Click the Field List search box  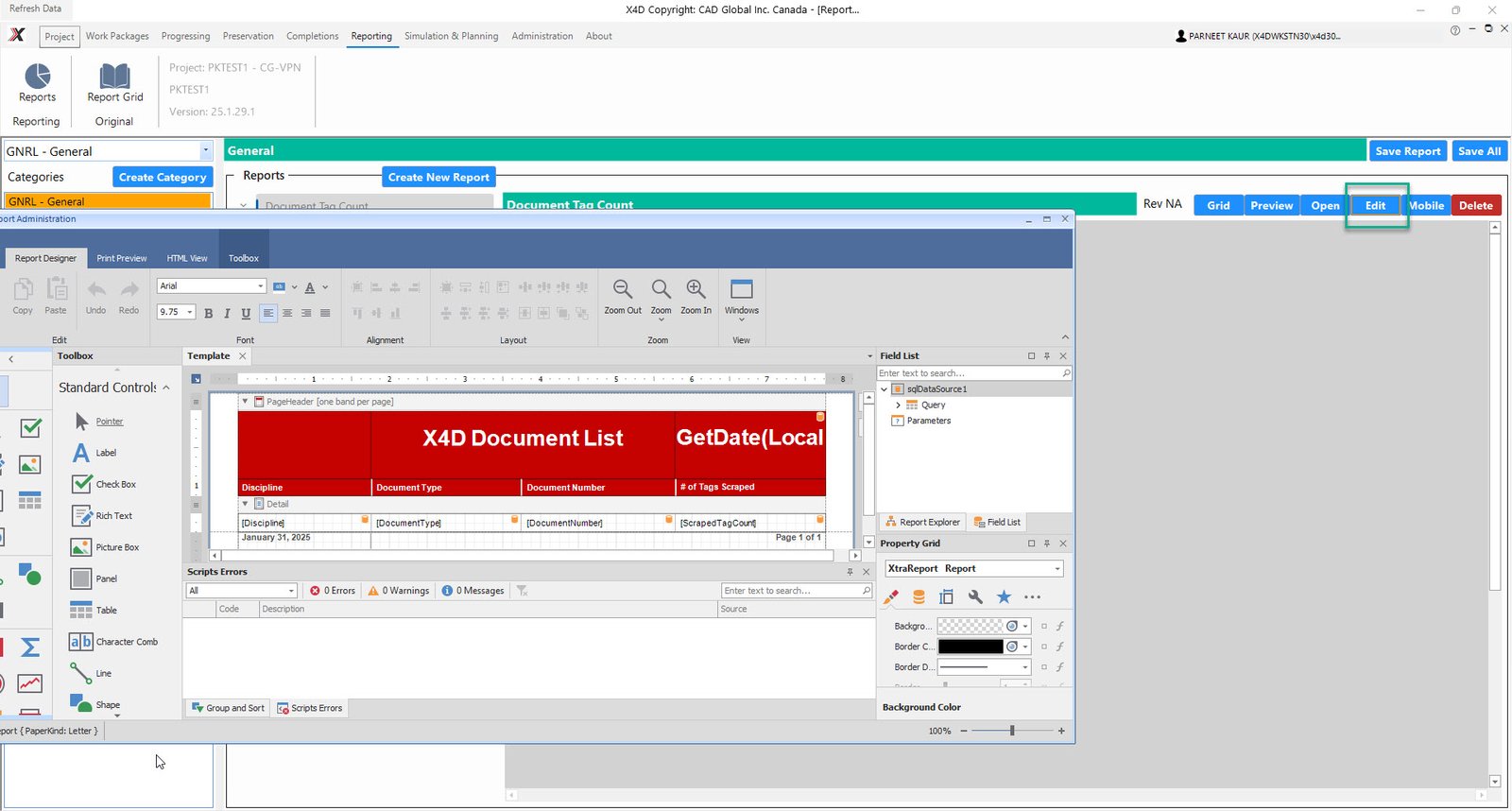(x=968, y=373)
